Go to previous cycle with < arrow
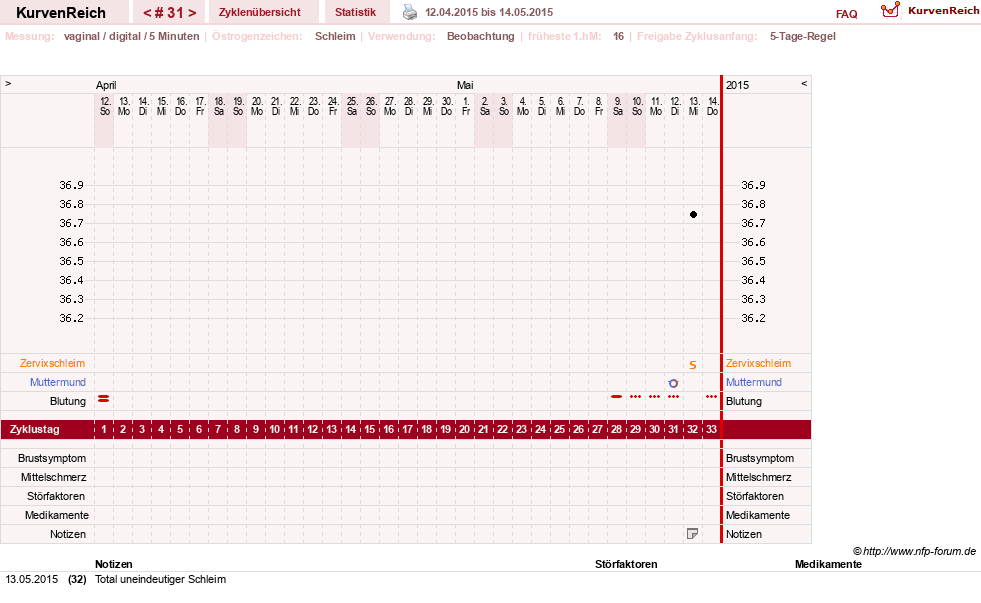Image resolution: width=981 pixels, height=603 pixels. (x=147, y=13)
